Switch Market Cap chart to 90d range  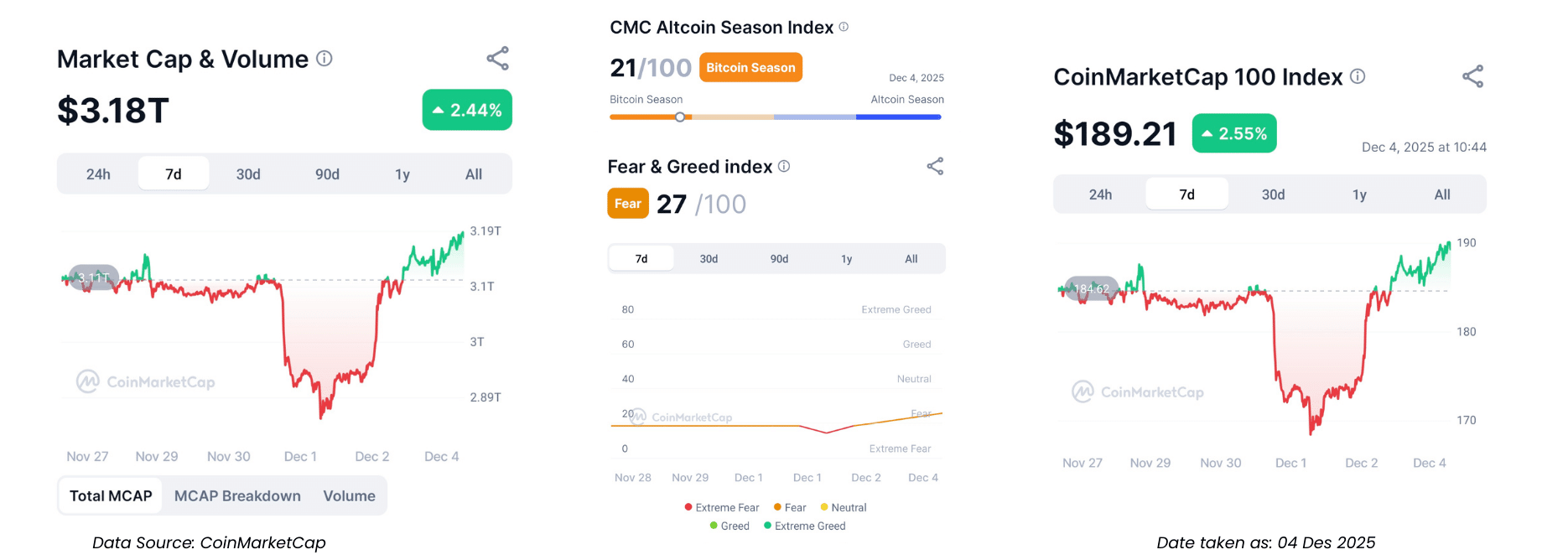pyautogui.click(x=327, y=174)
